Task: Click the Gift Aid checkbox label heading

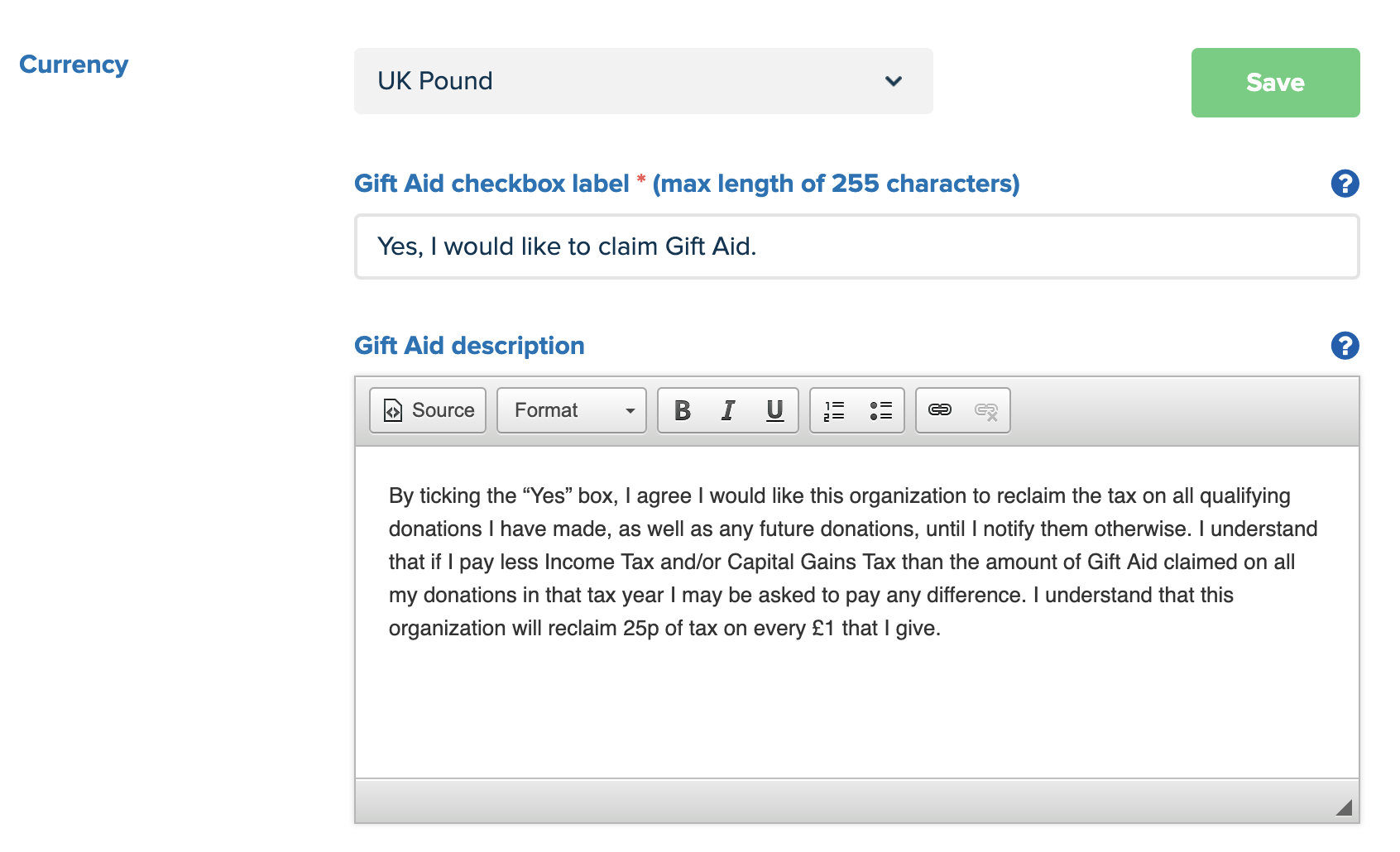Action: [491, 184]
